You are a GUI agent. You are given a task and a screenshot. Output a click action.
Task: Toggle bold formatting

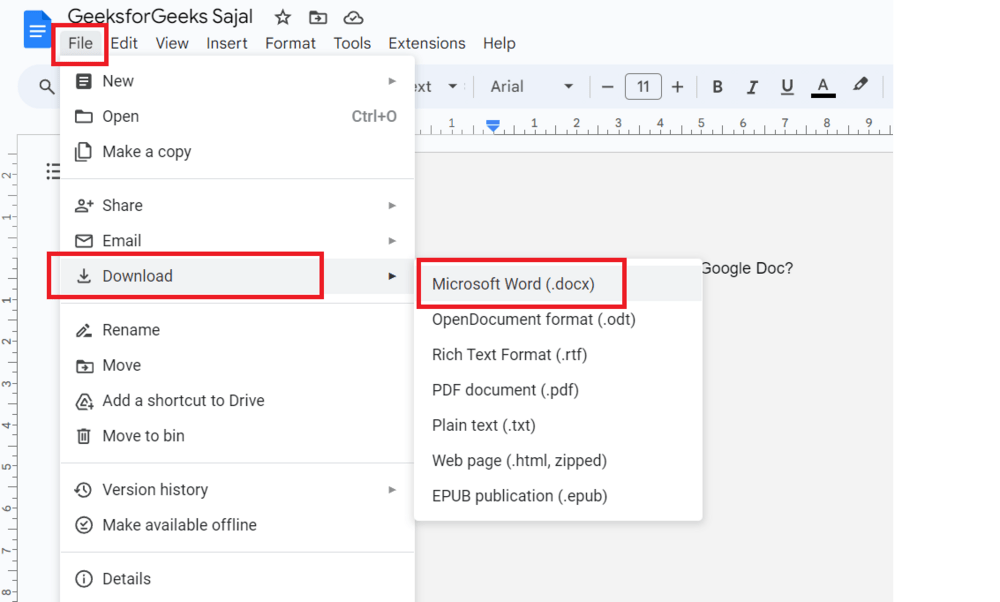(x=717, y=87)
